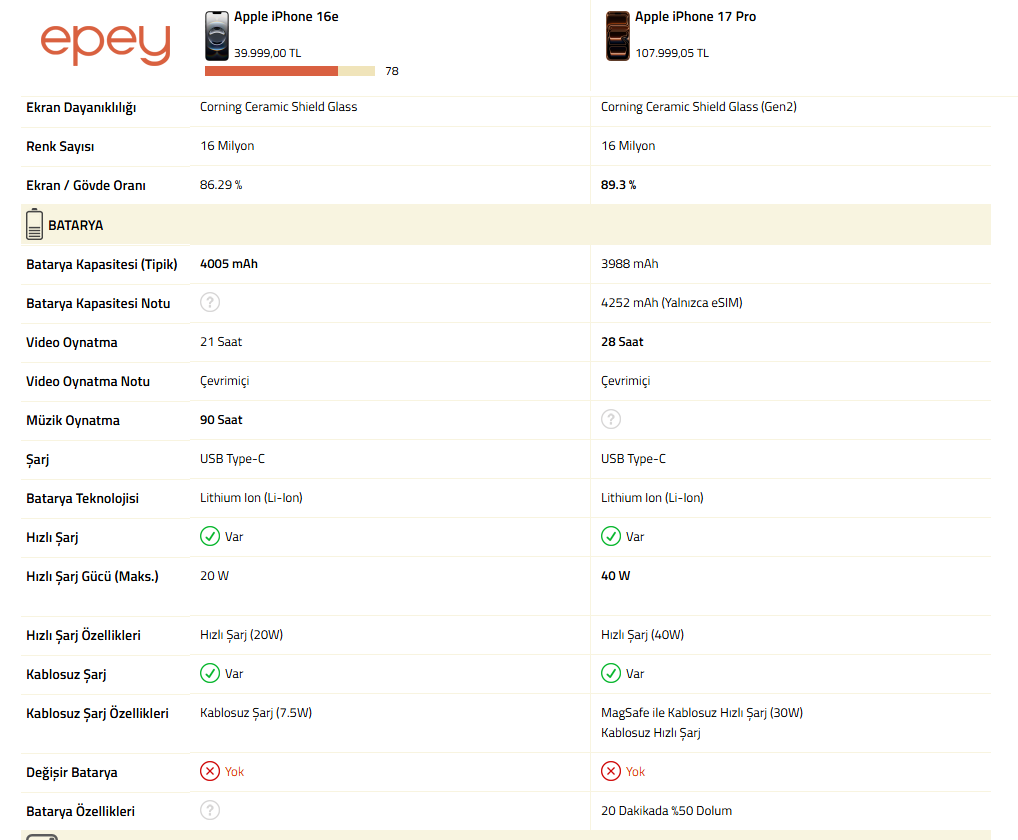Image resolution: width=1018 pixels, height=840 pixels.
Task: Click the epey logo
Action: pos(105,45)
